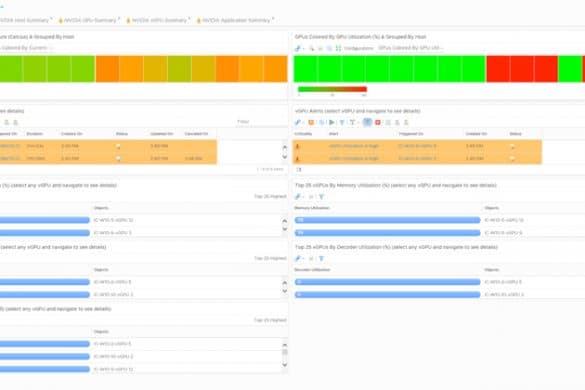Click scroll down arrow in left alerts list
The width and height of the screenshot is (585, 390).
point(285,157)
